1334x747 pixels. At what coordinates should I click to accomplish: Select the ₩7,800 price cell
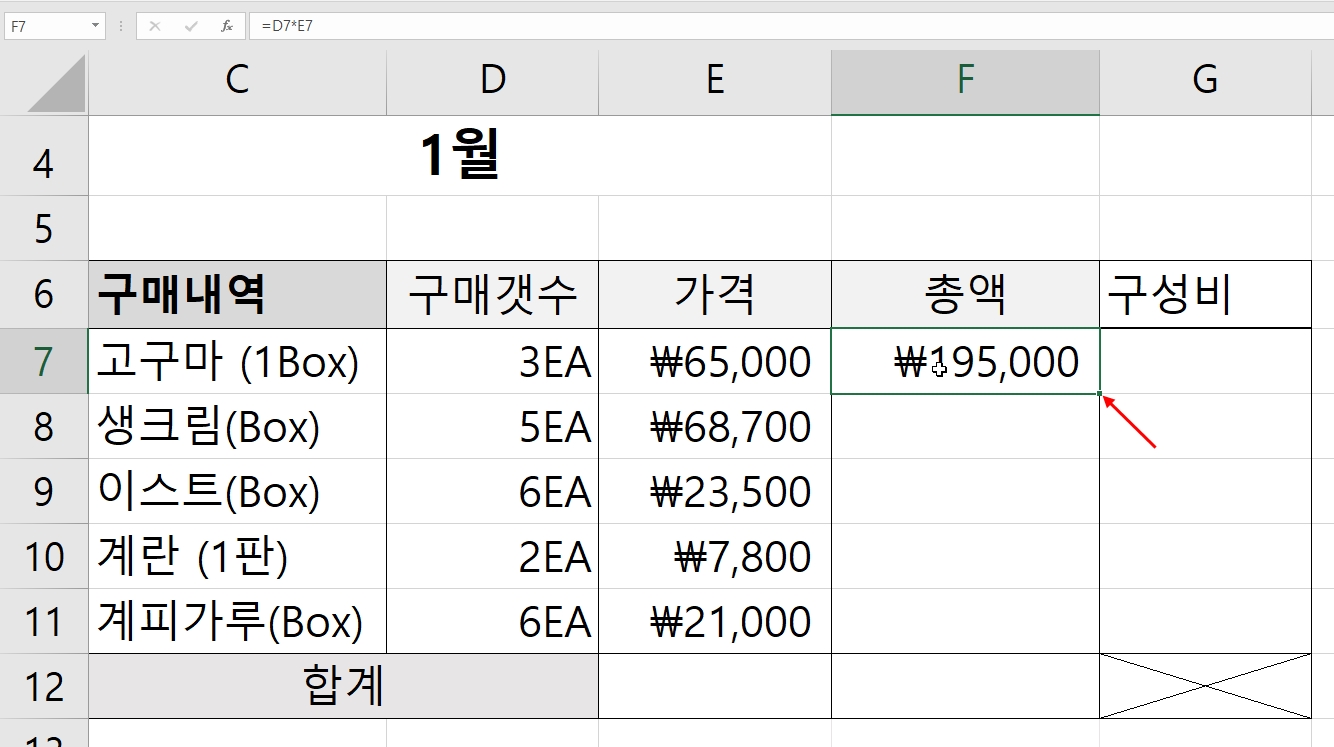pos(715,556)
